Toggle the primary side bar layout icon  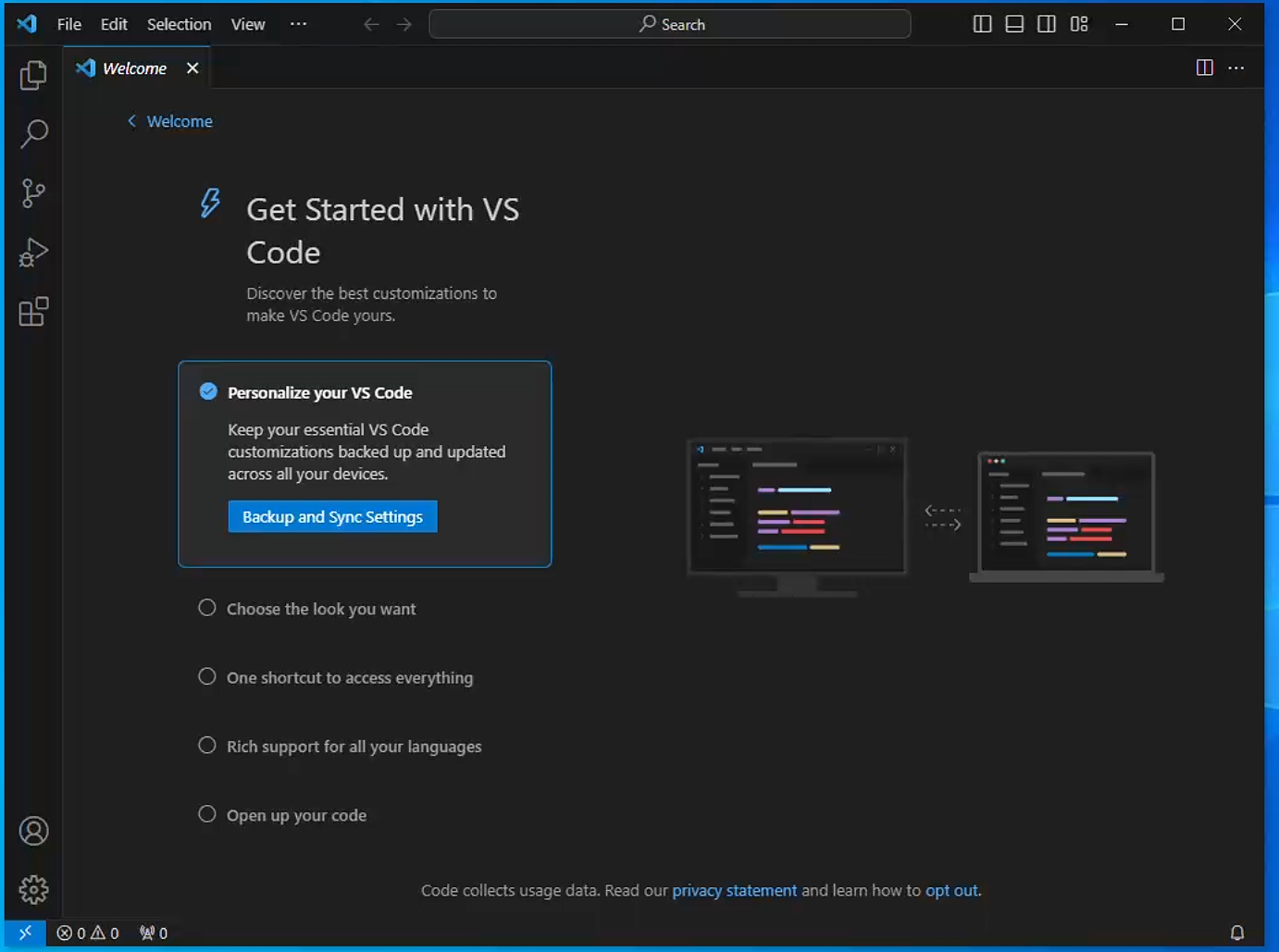(x=983, y=24)
